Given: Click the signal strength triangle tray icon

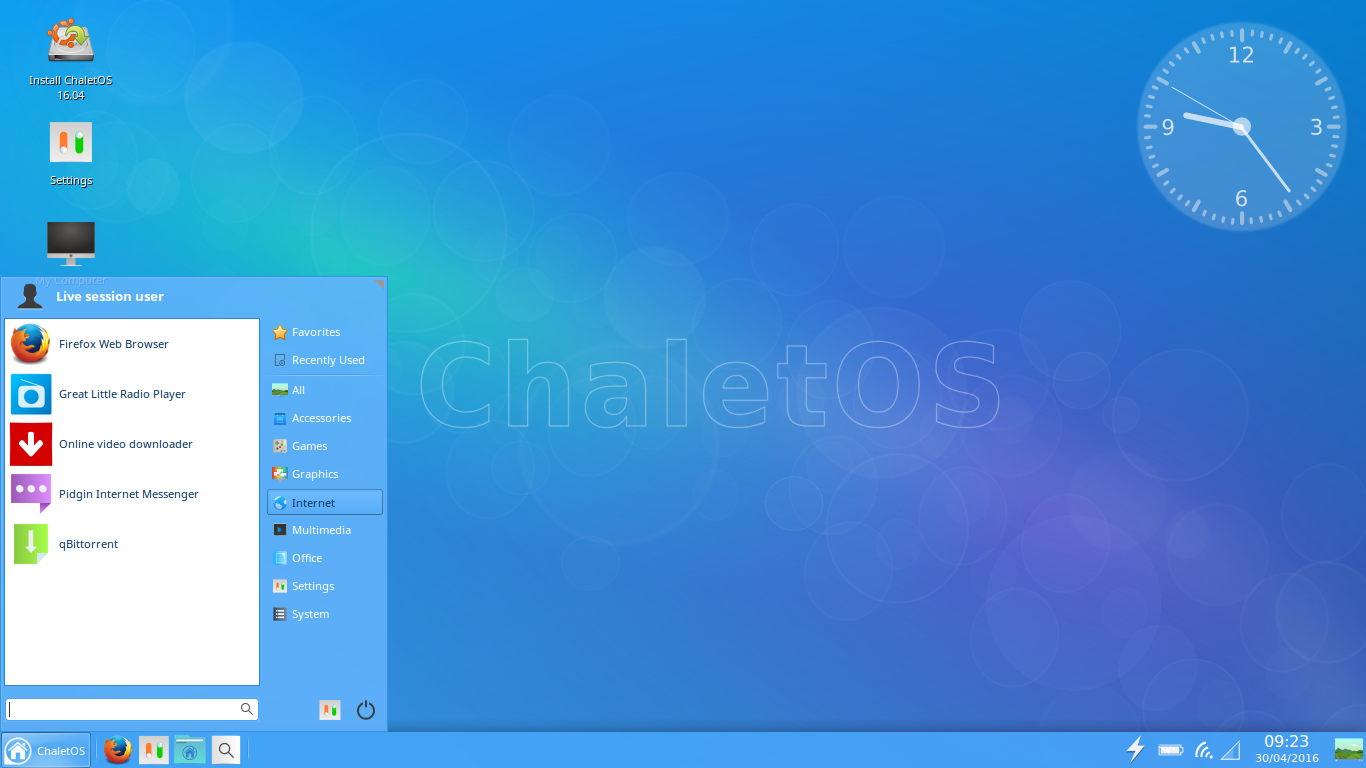Looking at the screenshot, I should click(x=1231, y=750).
